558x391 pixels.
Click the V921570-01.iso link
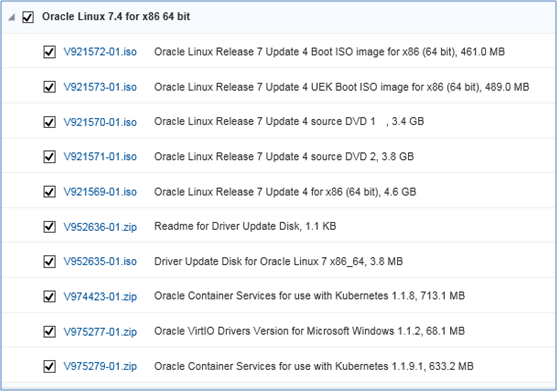100,122
